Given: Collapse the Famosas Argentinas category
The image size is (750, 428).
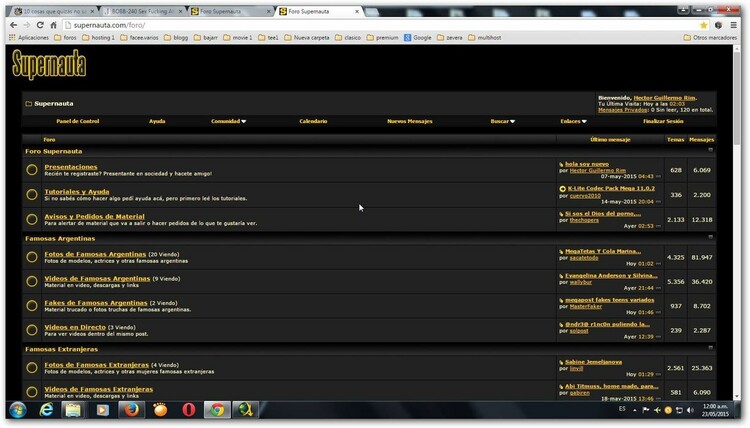Looking at the screenshot, I should click(711, 237).
